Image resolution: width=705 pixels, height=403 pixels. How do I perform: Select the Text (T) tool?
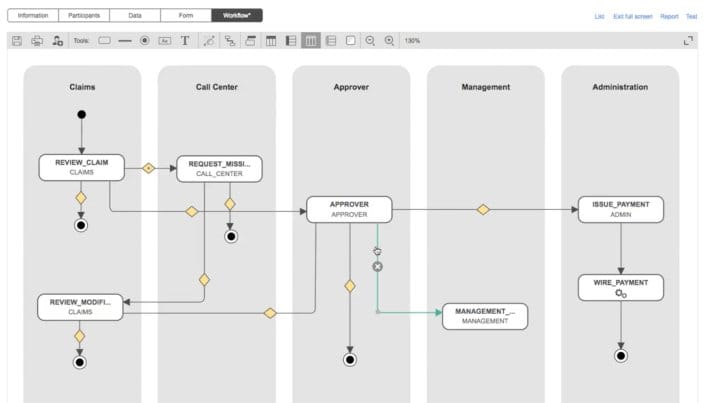click(185, 40)
